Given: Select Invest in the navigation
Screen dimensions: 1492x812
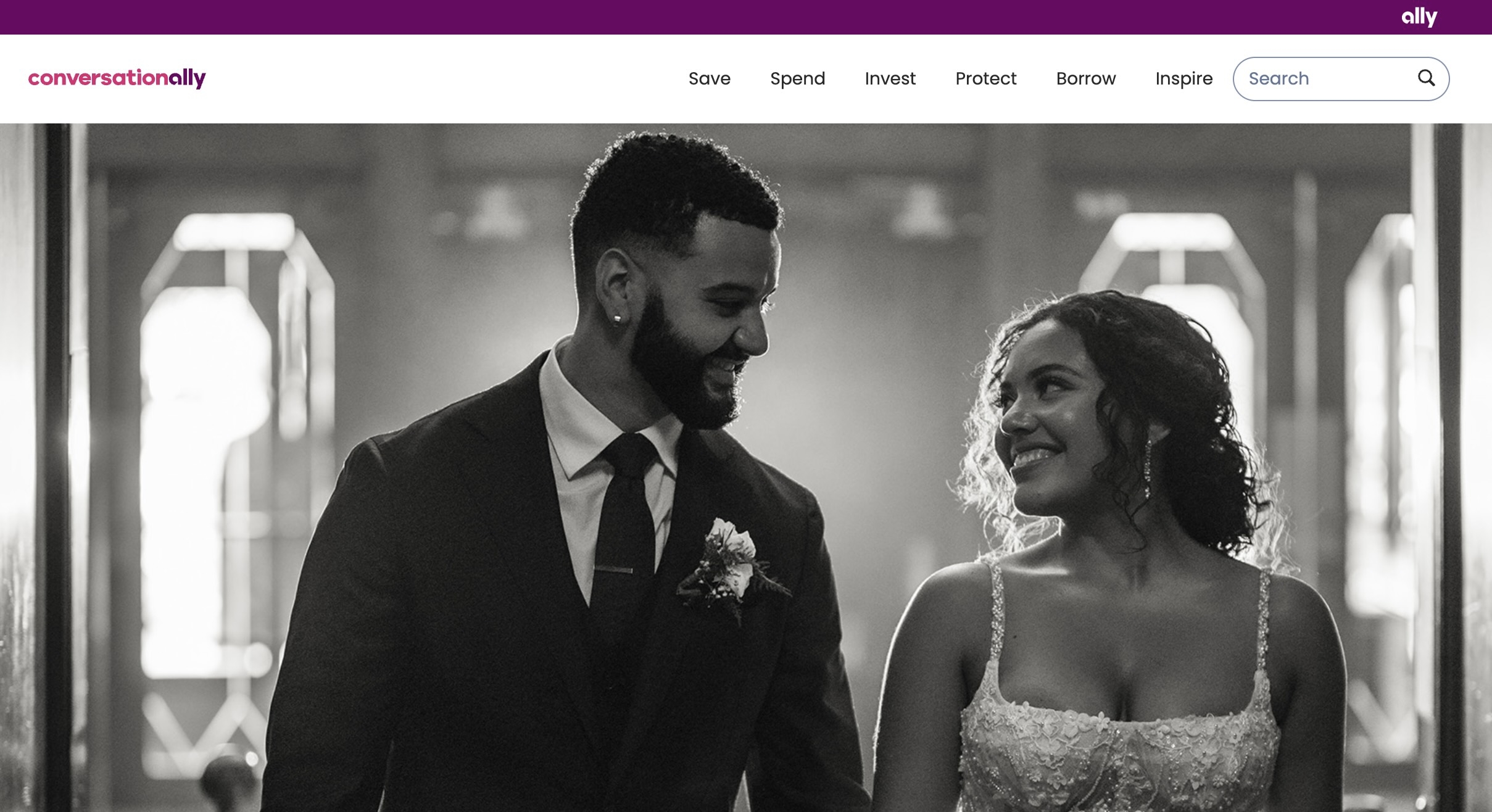Looking at the screenshot, I should click(890, 78).
